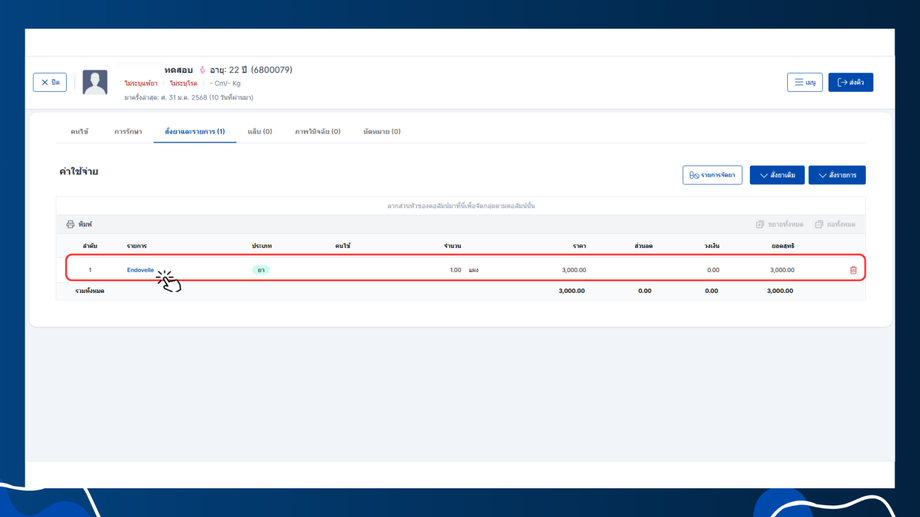Click the red allergy text in patient header

click(x=141, y=83)
